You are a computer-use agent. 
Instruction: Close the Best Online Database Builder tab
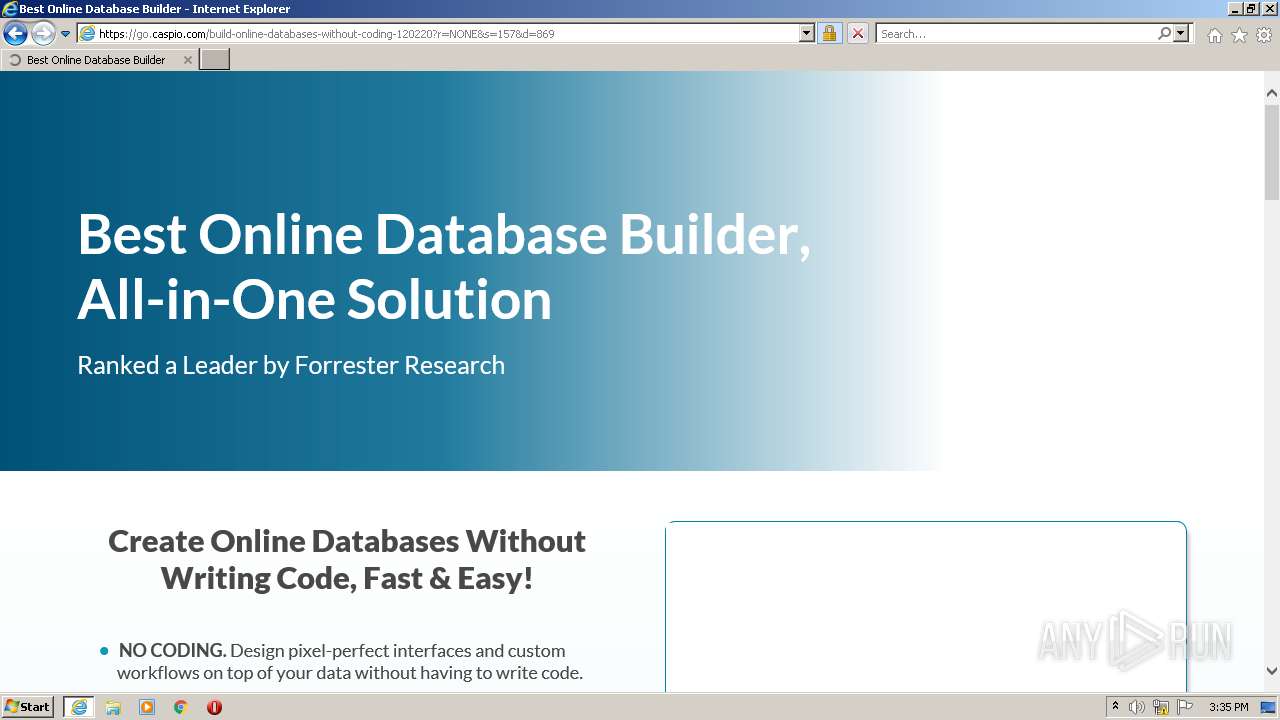(187, 60)
